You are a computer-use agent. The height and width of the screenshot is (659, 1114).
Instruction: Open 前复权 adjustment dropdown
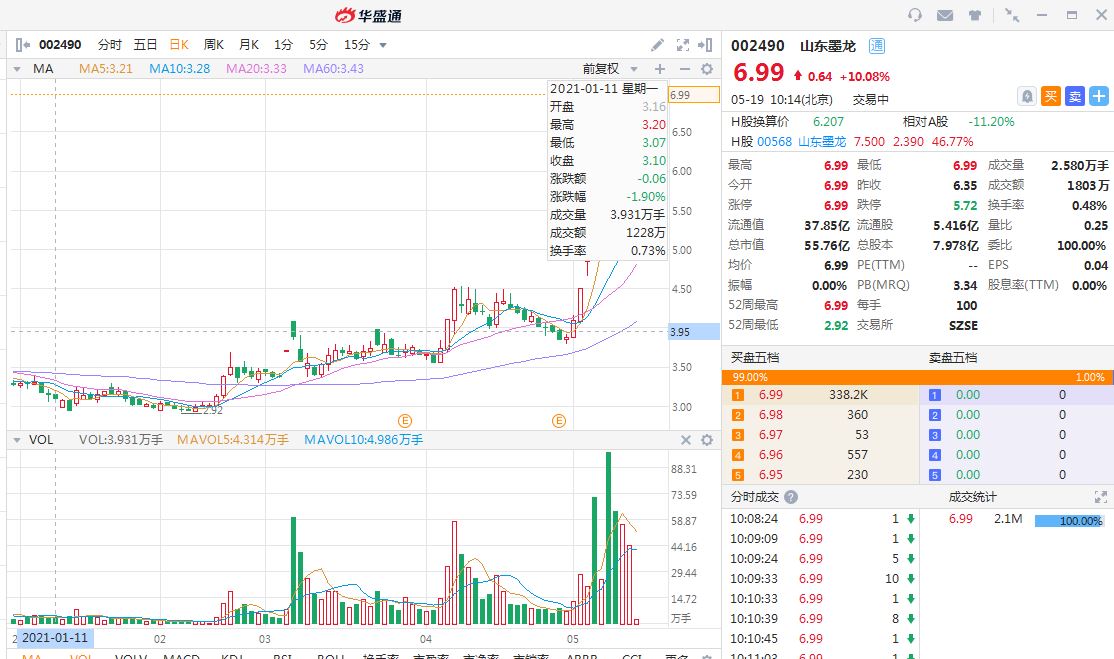click(610, 69)
